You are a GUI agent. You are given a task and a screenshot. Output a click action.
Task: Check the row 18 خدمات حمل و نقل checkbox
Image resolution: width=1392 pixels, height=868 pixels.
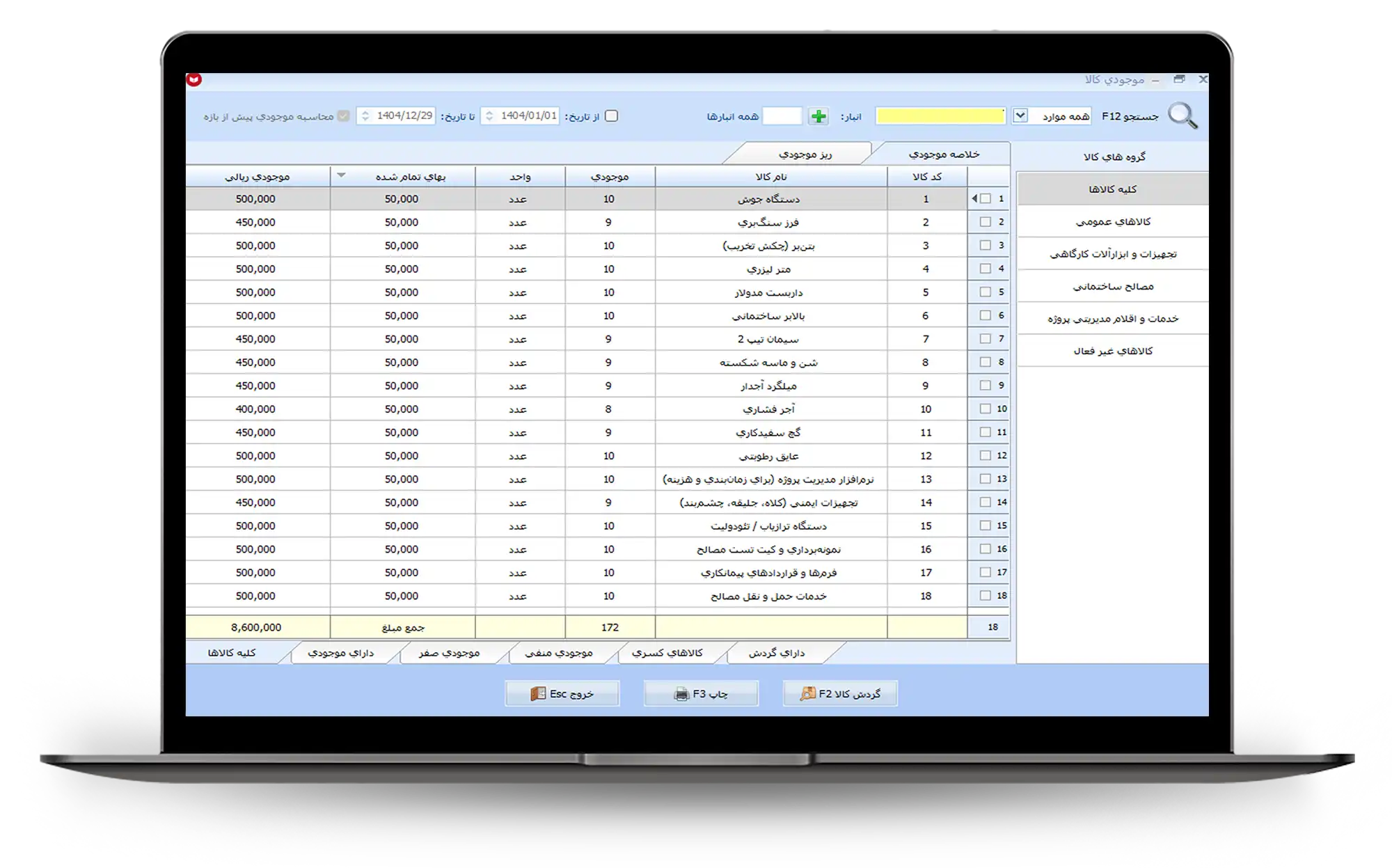[x=985, y=596]
